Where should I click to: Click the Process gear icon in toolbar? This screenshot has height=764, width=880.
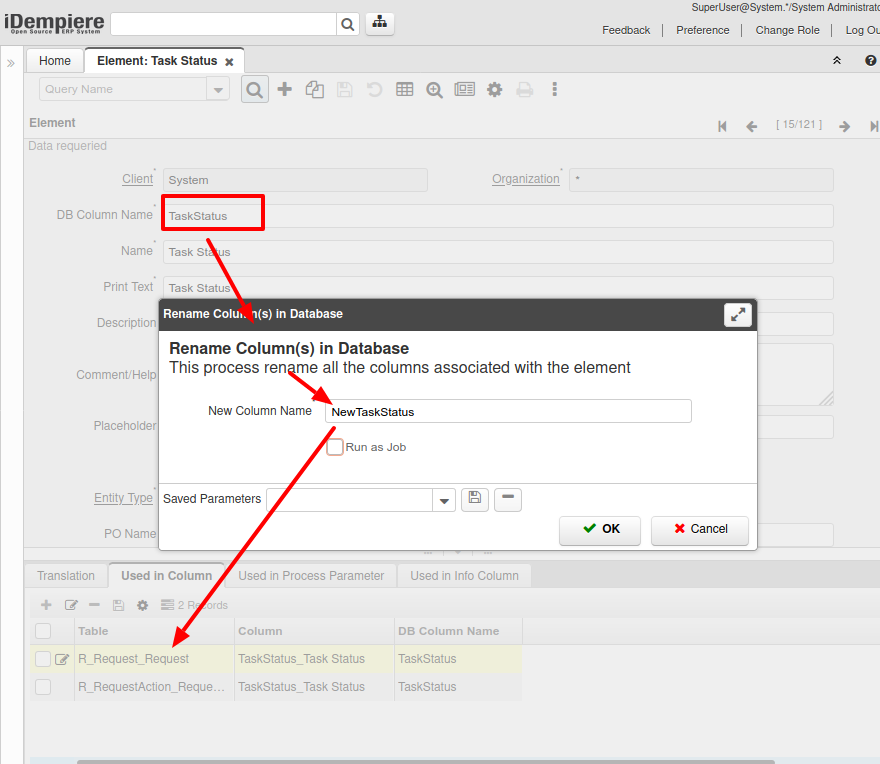494,89
